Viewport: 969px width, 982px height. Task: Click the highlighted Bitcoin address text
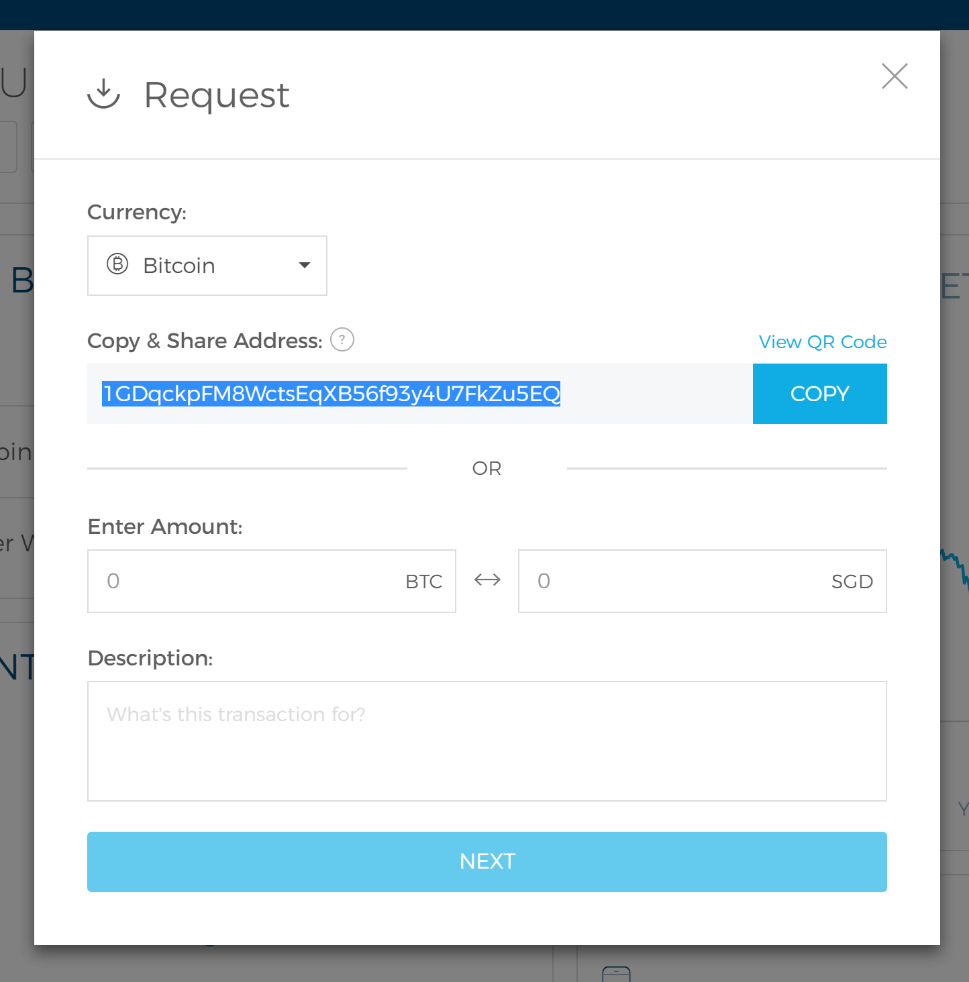(x=330, y=393)
